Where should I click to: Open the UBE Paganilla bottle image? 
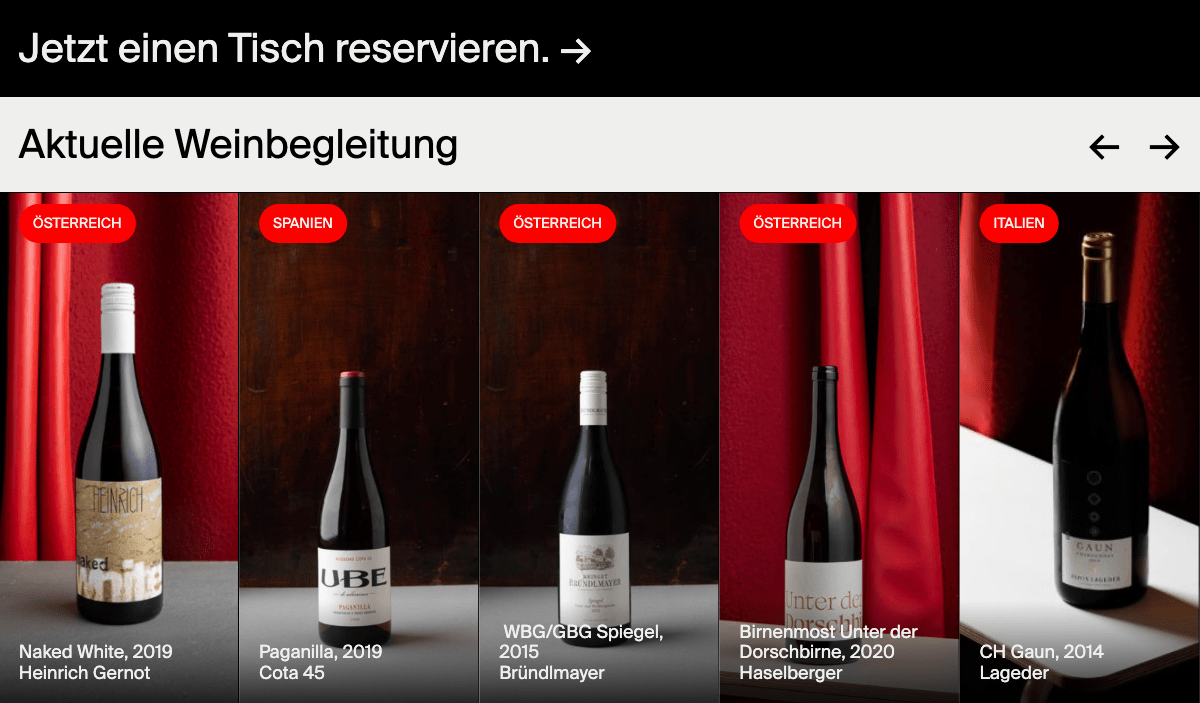pyautogui.click(x=354, y=507)
